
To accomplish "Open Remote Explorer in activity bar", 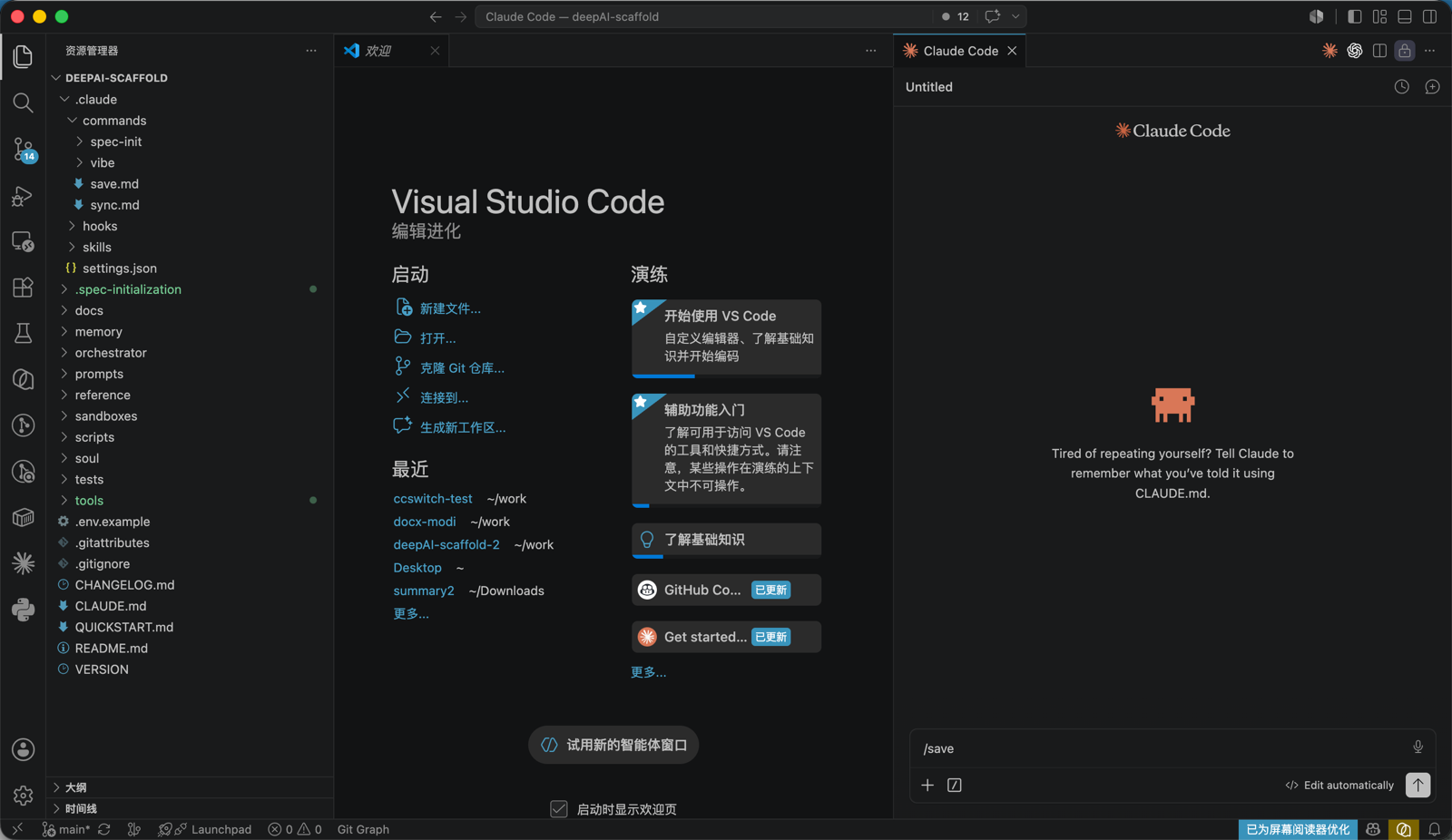I will 23,241.
